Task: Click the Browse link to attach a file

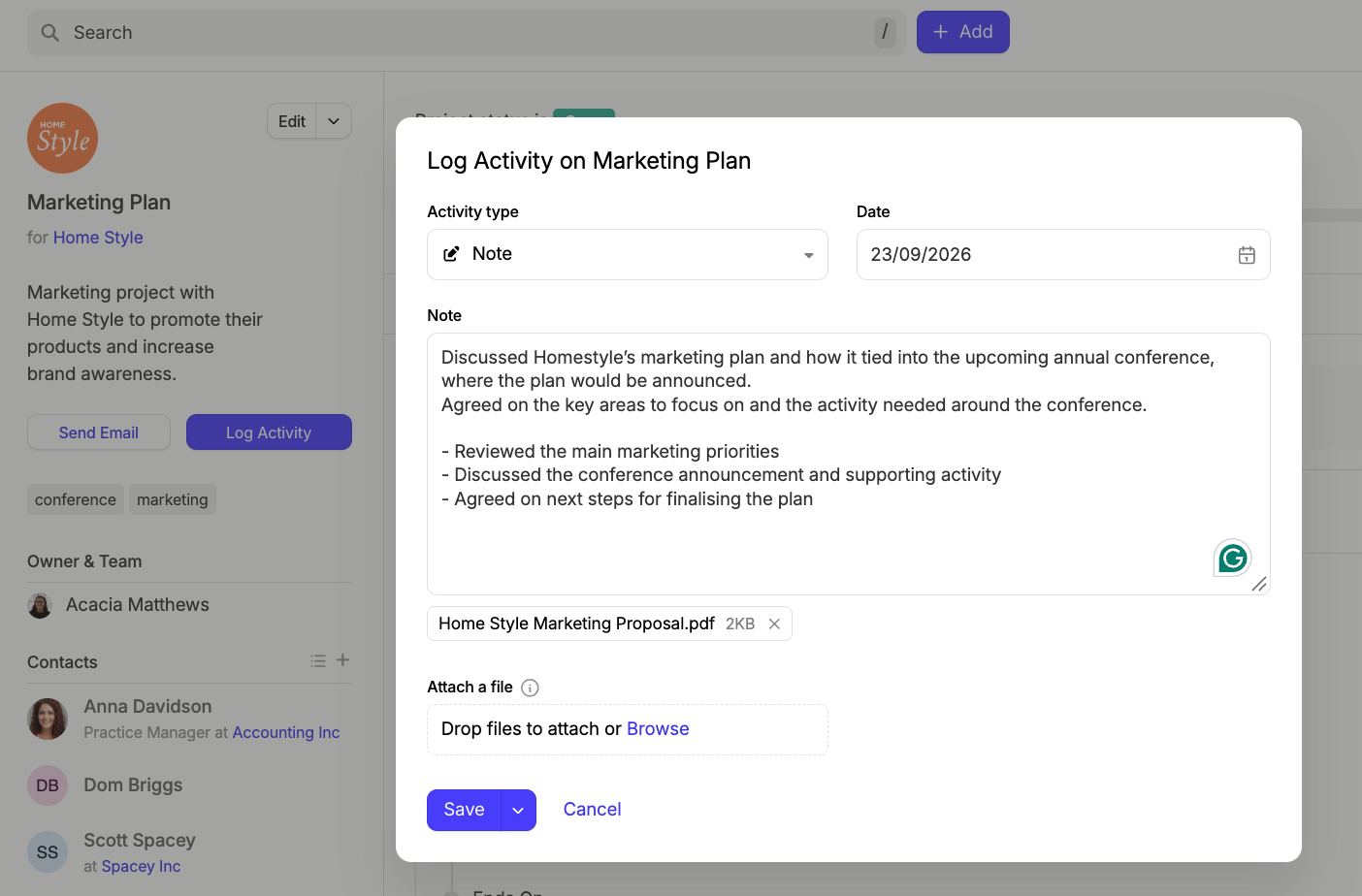Action: (658, 729)
